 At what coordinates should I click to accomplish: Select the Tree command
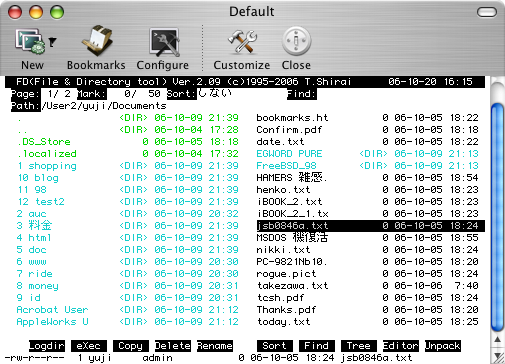(x=359, y=346)
